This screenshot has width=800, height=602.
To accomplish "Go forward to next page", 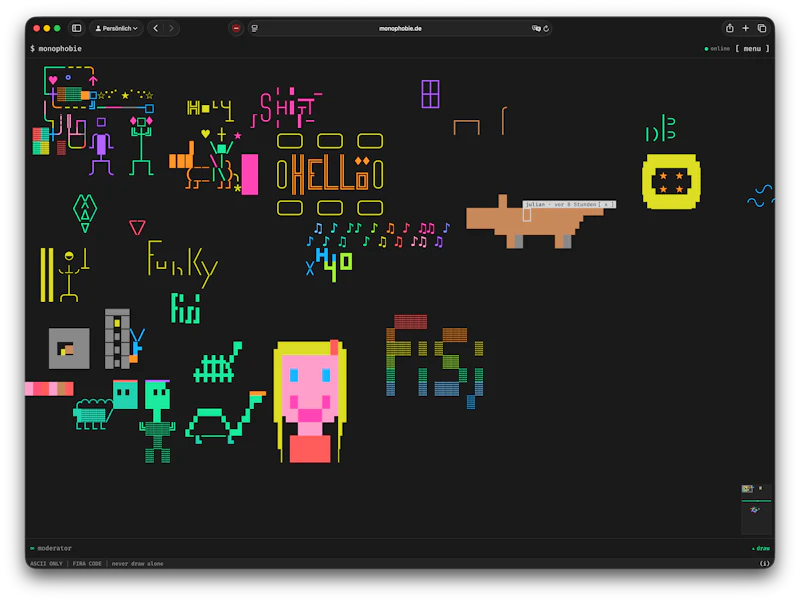I will 171,29.
